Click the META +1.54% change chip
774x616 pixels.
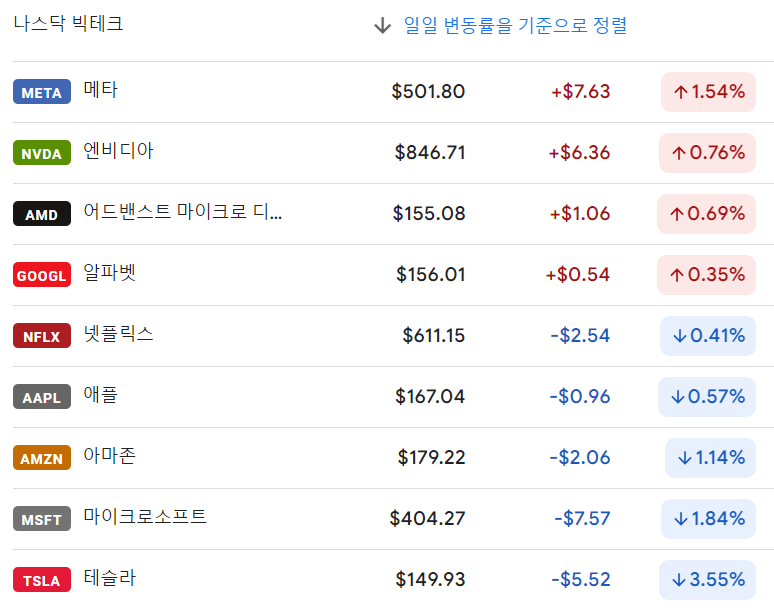click(708, 92)
